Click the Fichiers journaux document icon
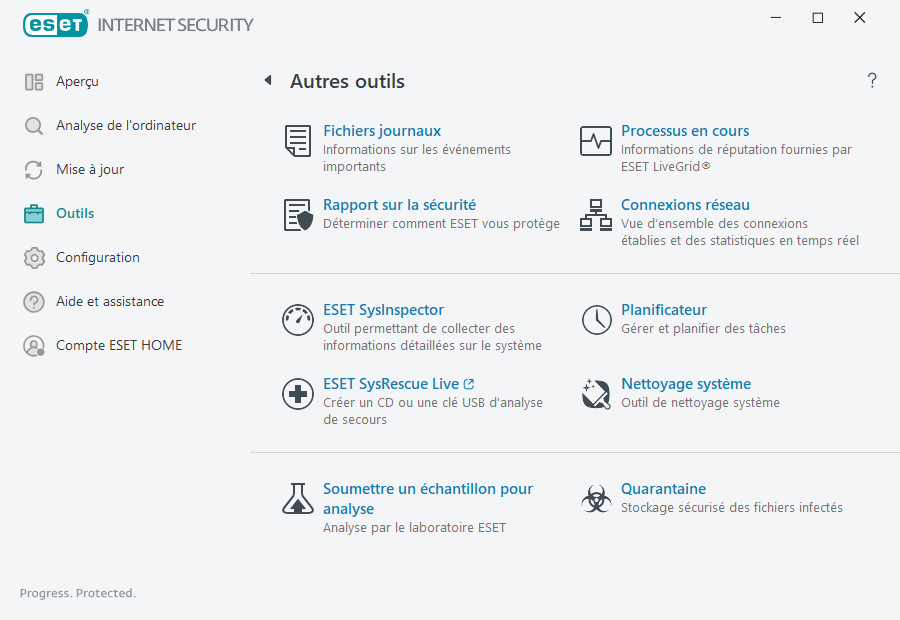 298,141
